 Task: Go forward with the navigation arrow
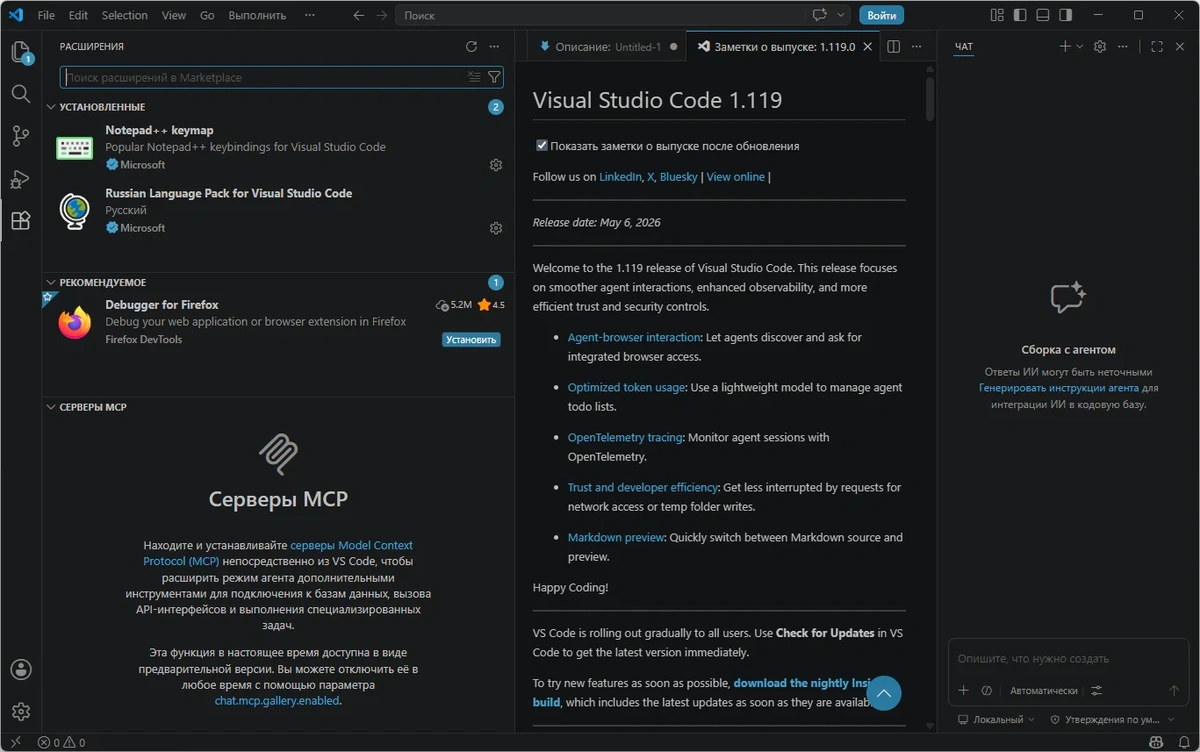[380, 15]
